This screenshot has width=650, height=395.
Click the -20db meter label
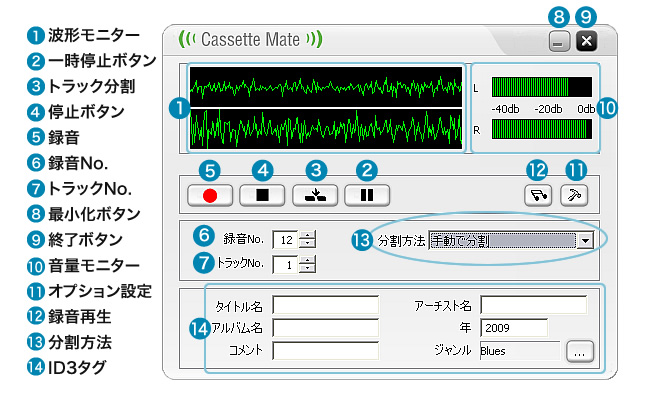(x=548, y=109)
